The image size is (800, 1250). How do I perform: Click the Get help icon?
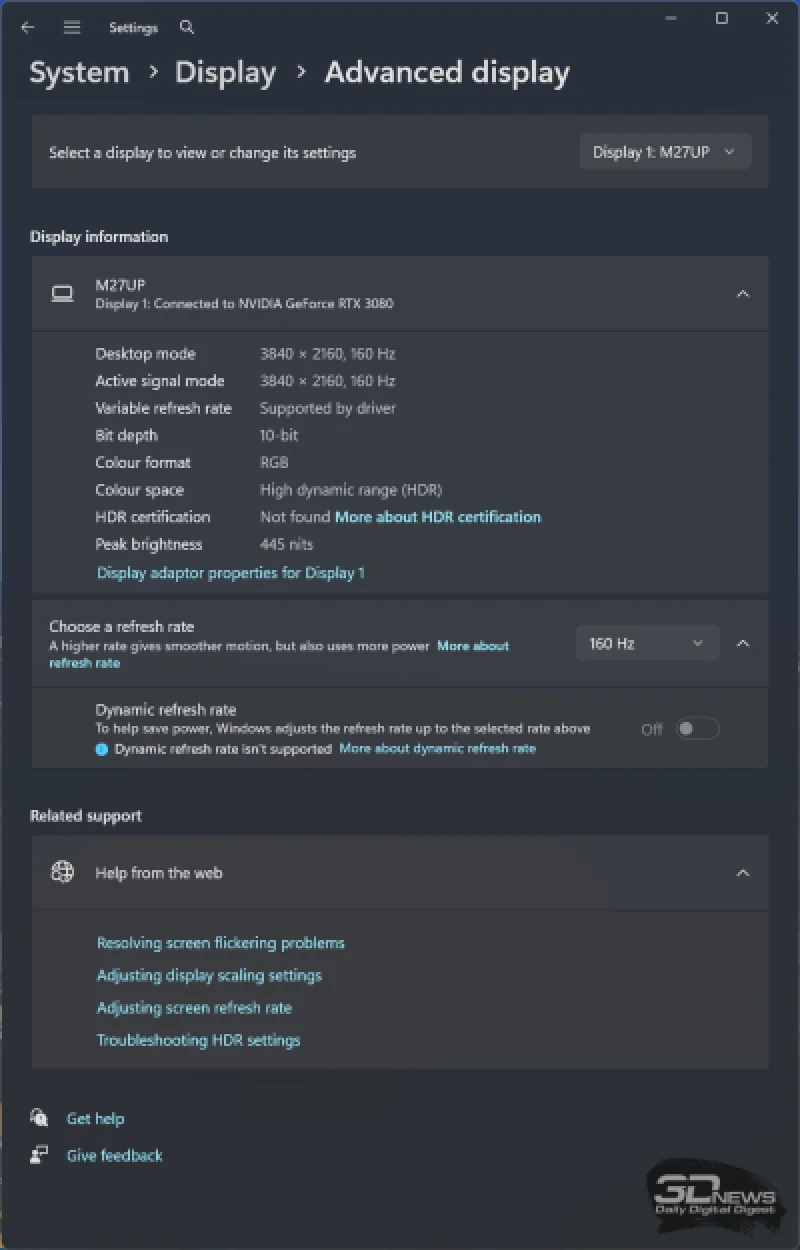pos(40,1118)
